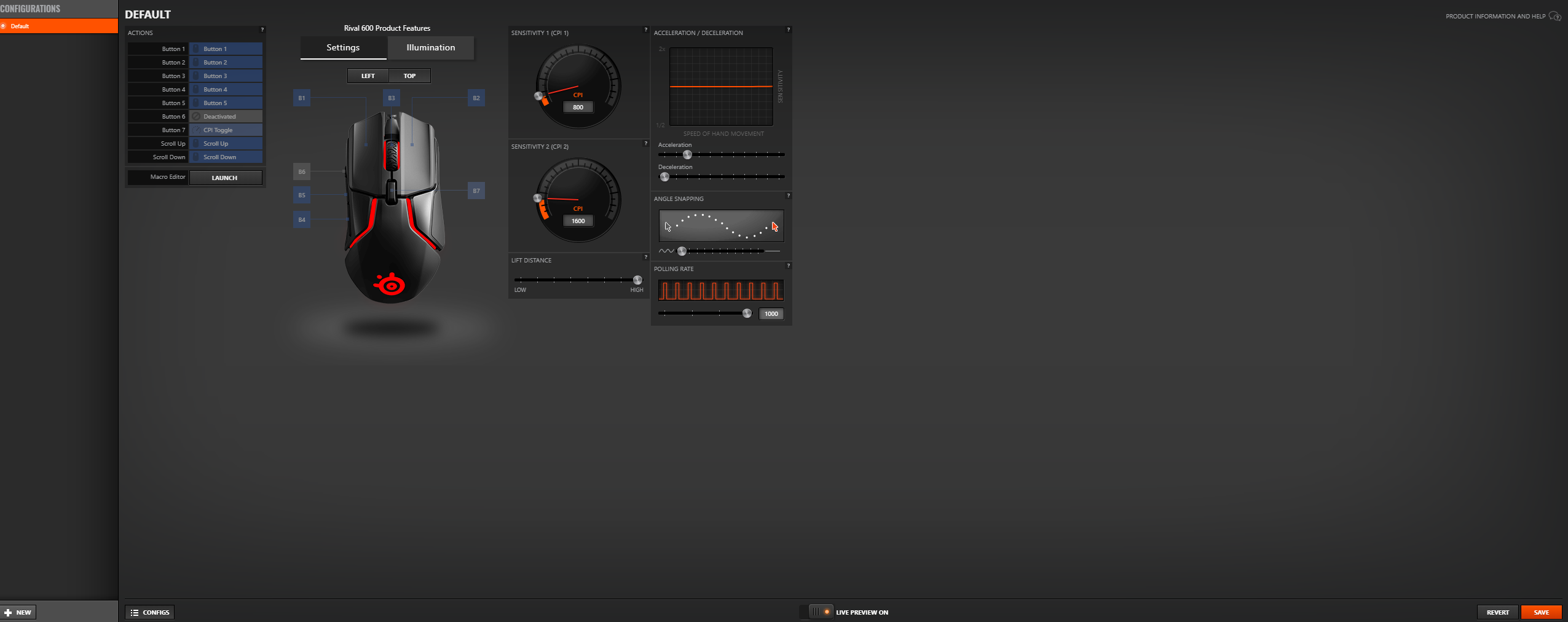Select the B7 CPI button marker

(476, 191)
